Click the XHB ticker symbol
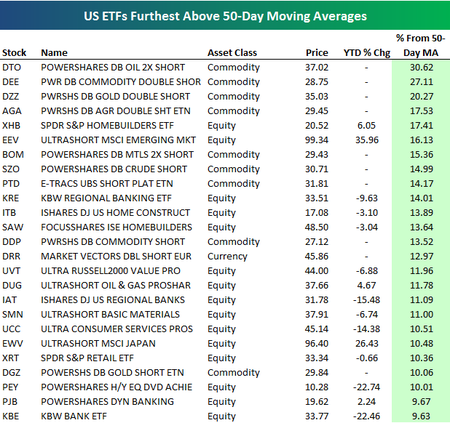 click(x=11, y=125)
